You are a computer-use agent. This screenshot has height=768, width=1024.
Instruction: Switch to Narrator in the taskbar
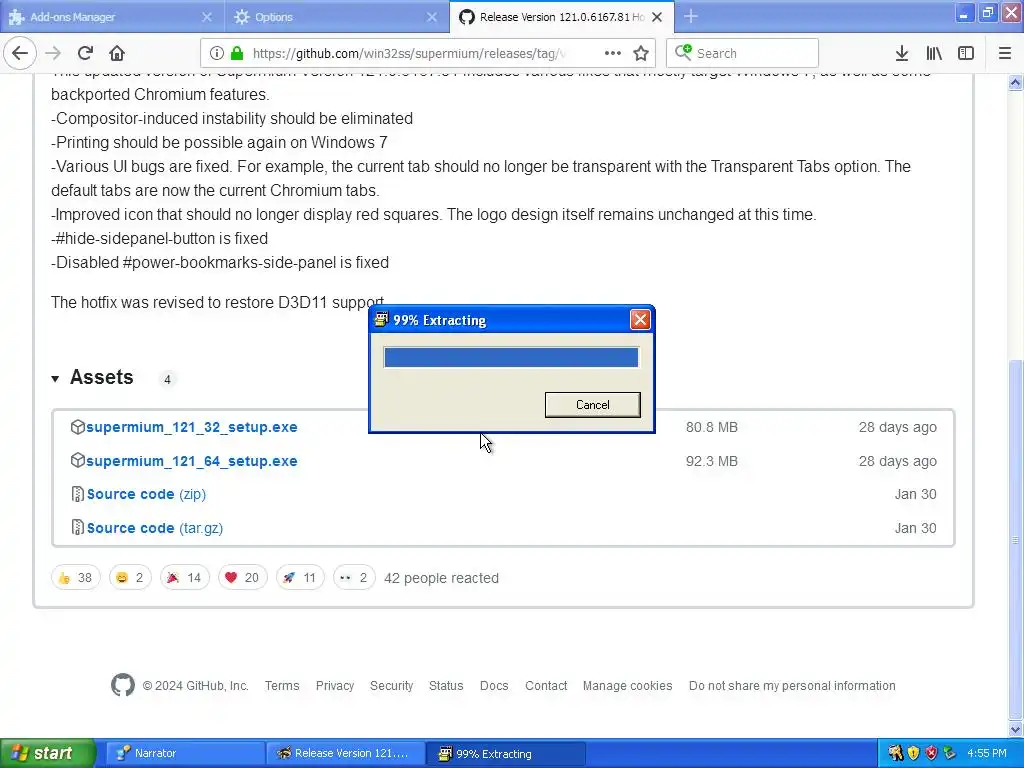185,753
